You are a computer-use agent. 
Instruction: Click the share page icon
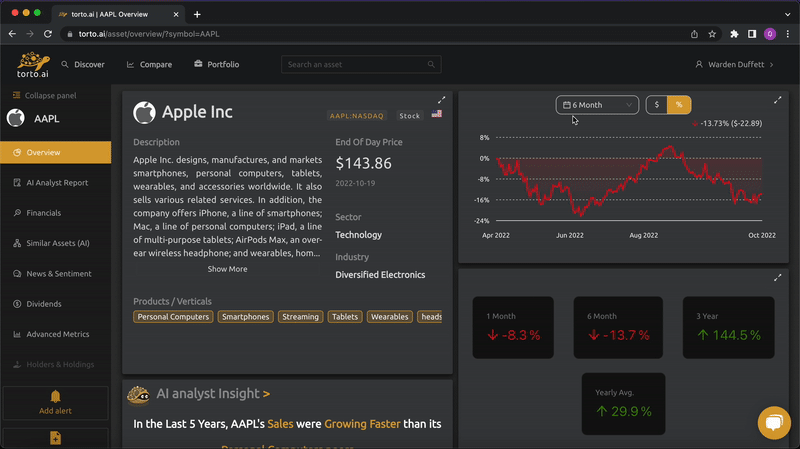tap(694, 34)
